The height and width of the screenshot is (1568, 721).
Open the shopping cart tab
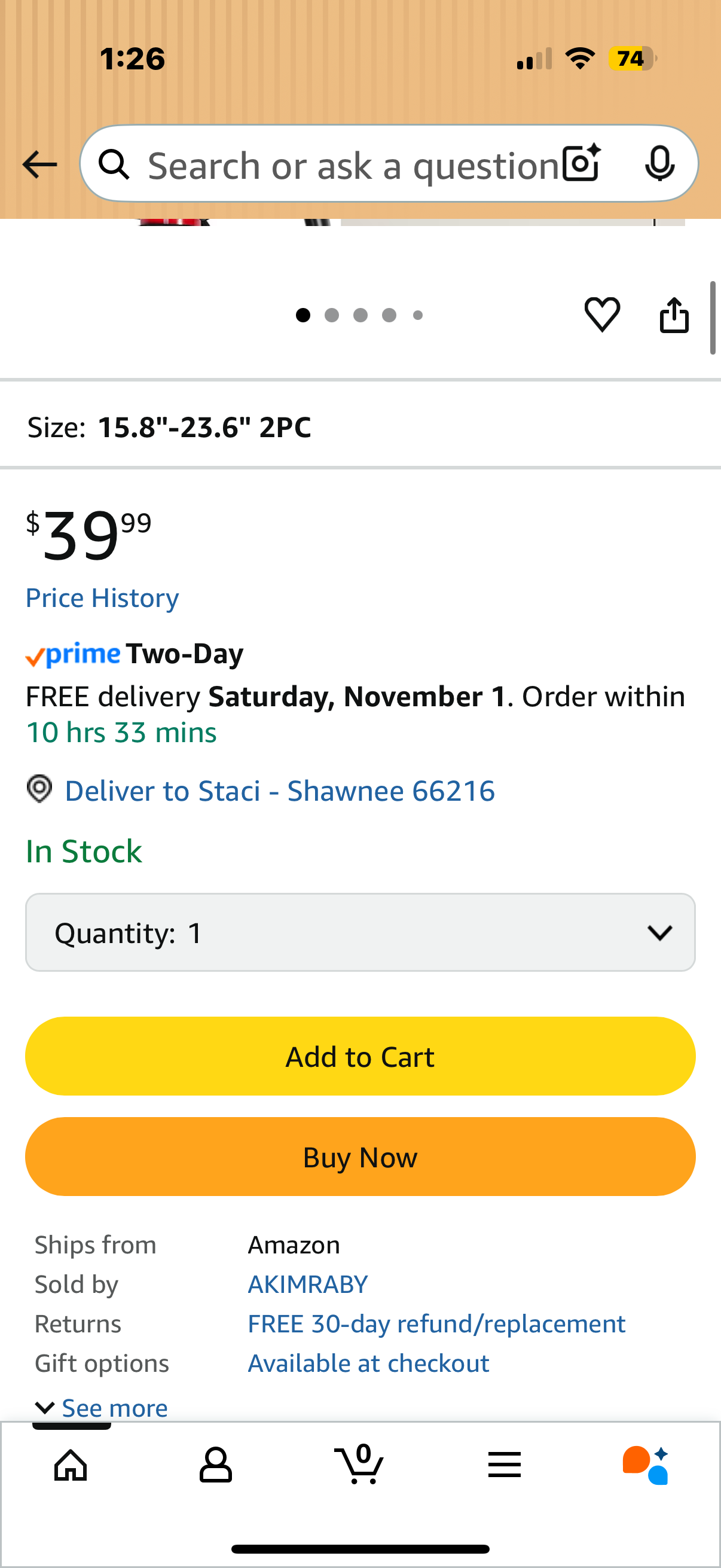359,1465
